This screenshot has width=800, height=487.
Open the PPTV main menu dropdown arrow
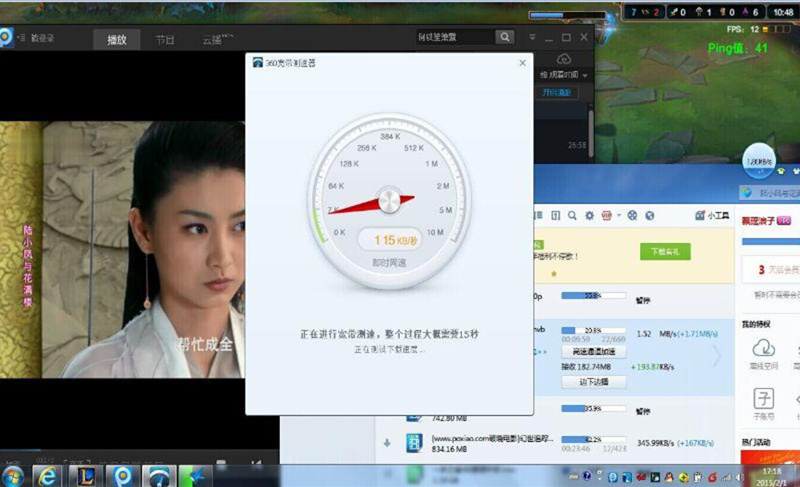[x=532, y=37]
